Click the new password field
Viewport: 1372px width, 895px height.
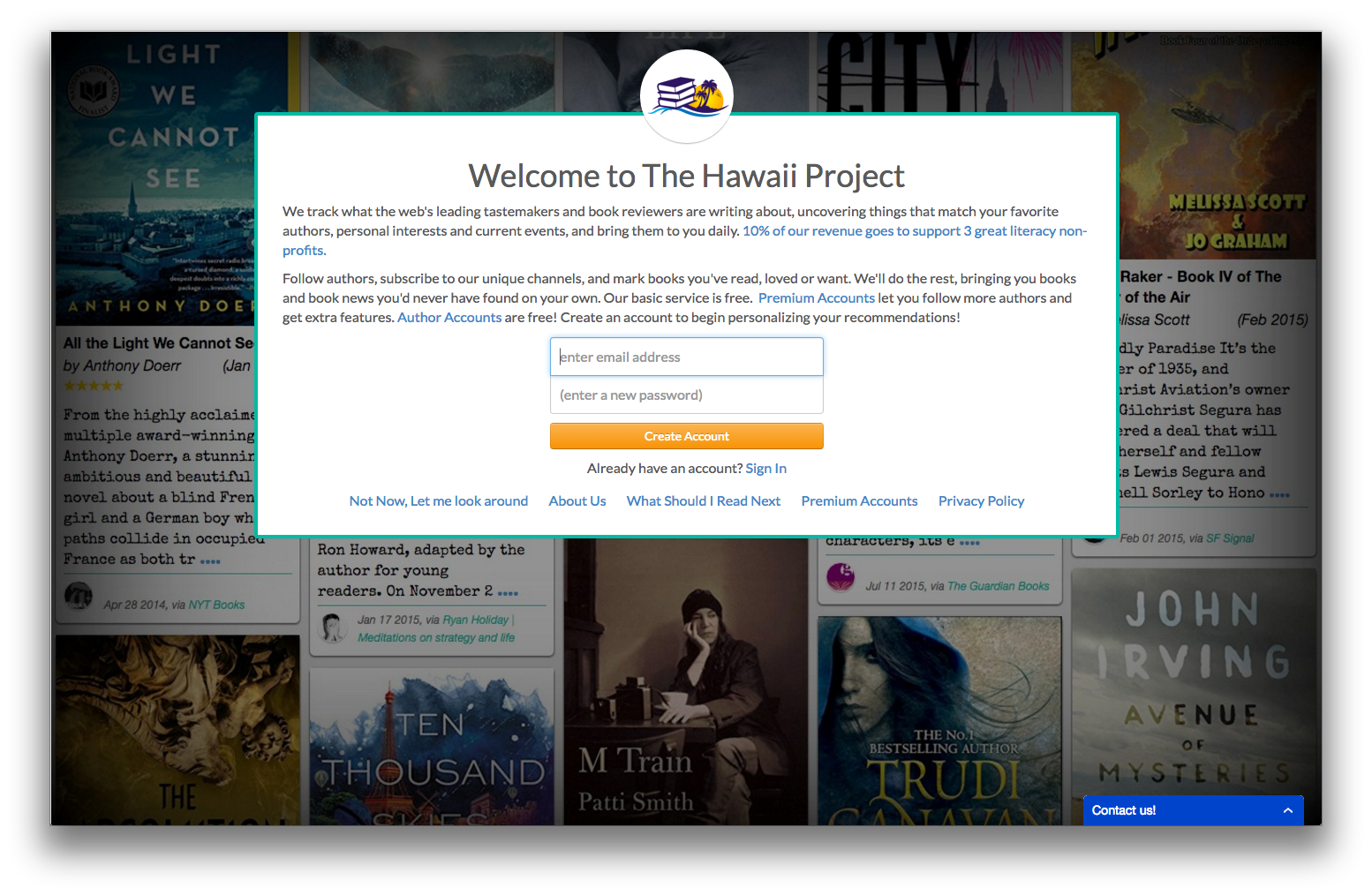point(686,395)
